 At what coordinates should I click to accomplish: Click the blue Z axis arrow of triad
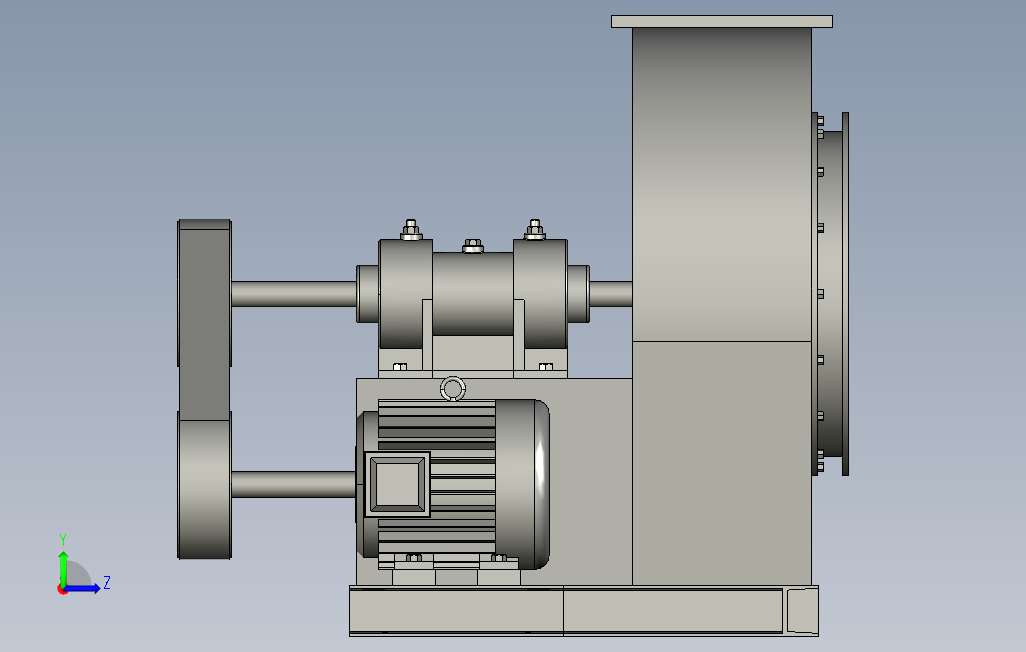[x=84, y=589]
